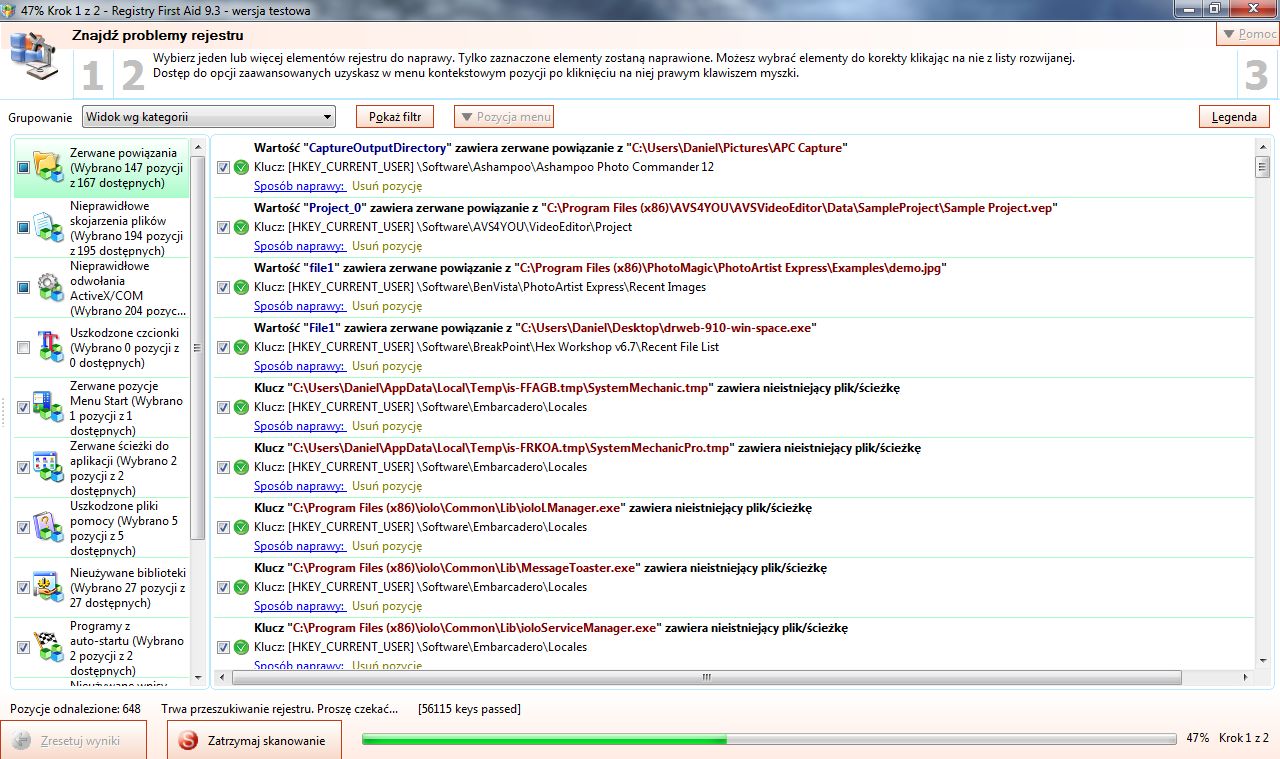Screen dimensions: 1280x759
Task: Toggle checkbox for Nieprawidłowe odwołania ActiveX/COM
Action: [23, 288]
